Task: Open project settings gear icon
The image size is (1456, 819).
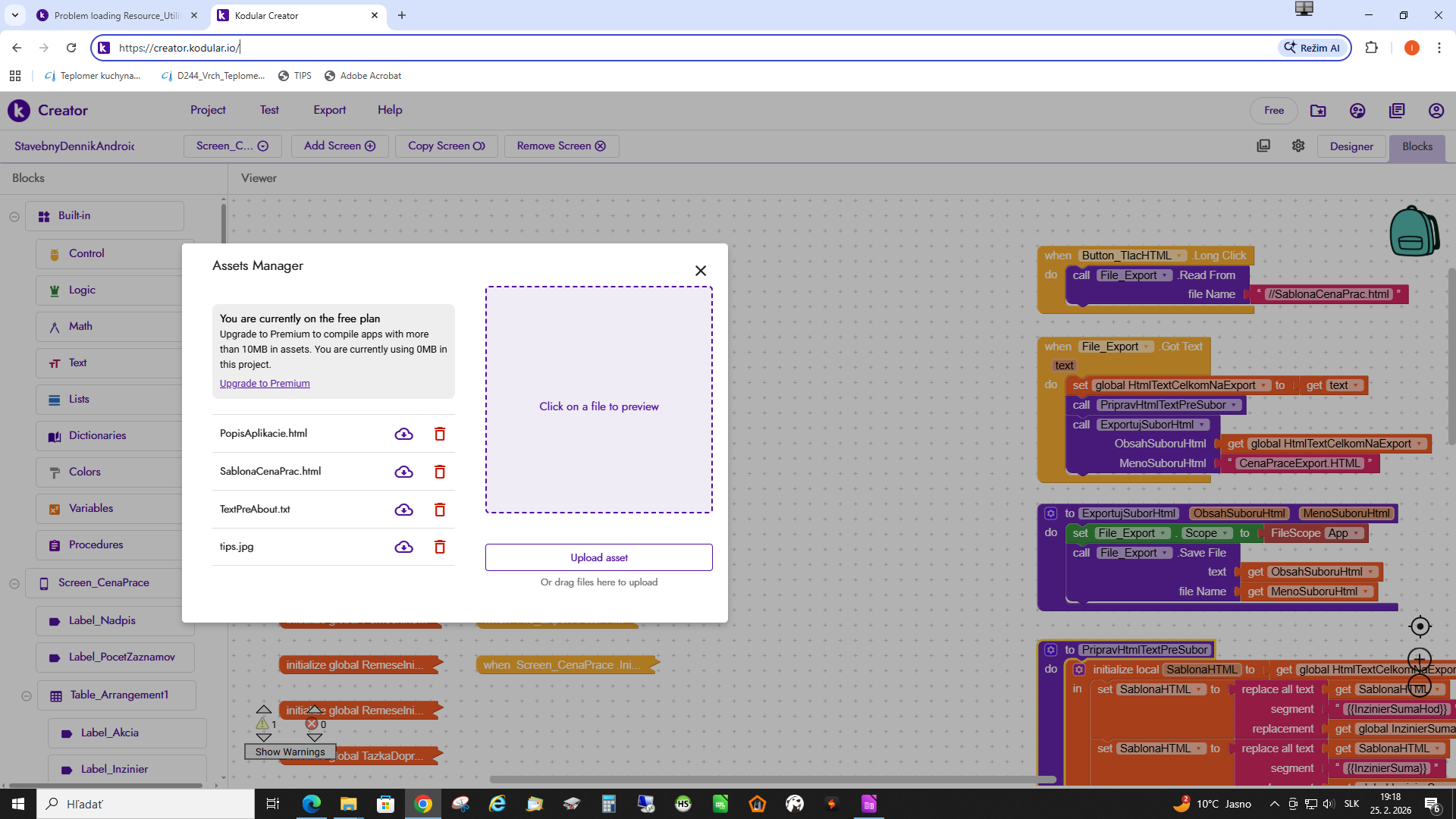Action: coord(1298,146)
